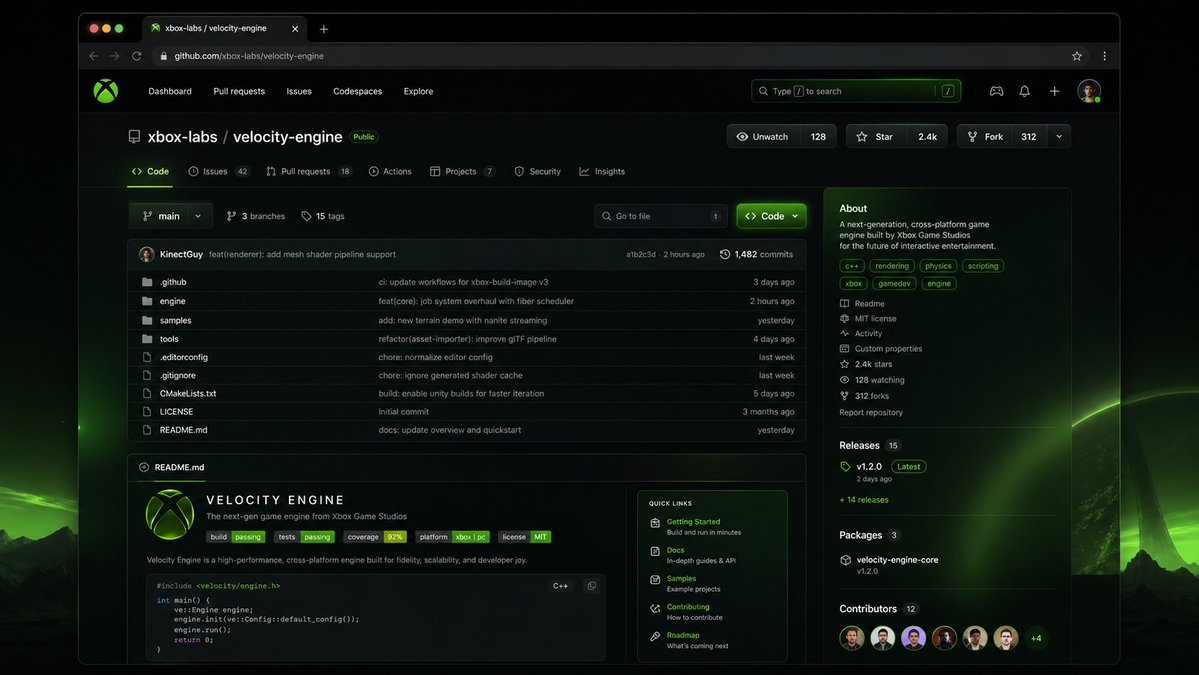Open the engine folder

click(172, 301)
